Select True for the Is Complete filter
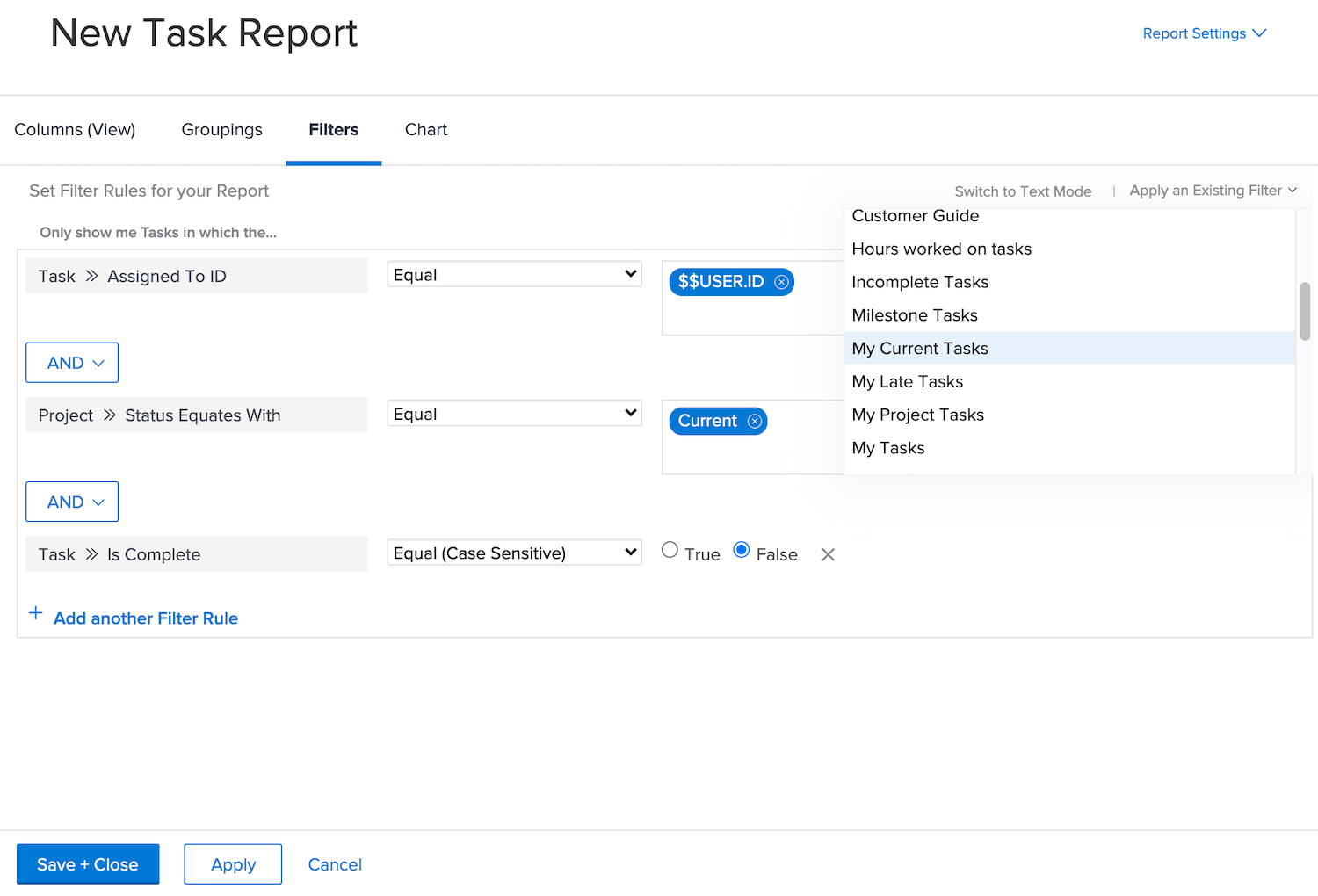 tap(670, 549)
